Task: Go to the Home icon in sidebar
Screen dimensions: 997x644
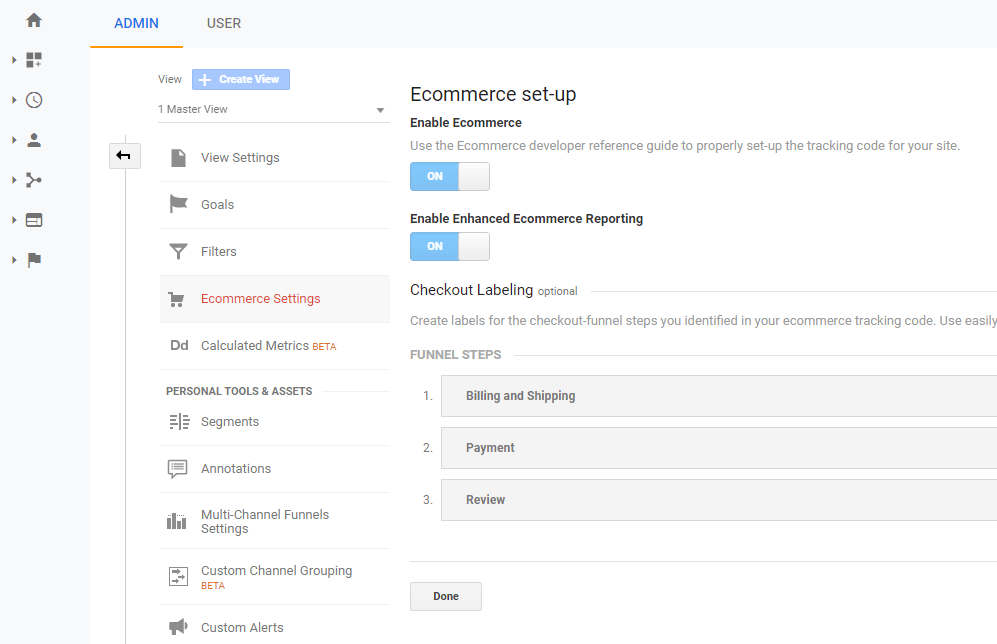Action: (x=34, y=20)
